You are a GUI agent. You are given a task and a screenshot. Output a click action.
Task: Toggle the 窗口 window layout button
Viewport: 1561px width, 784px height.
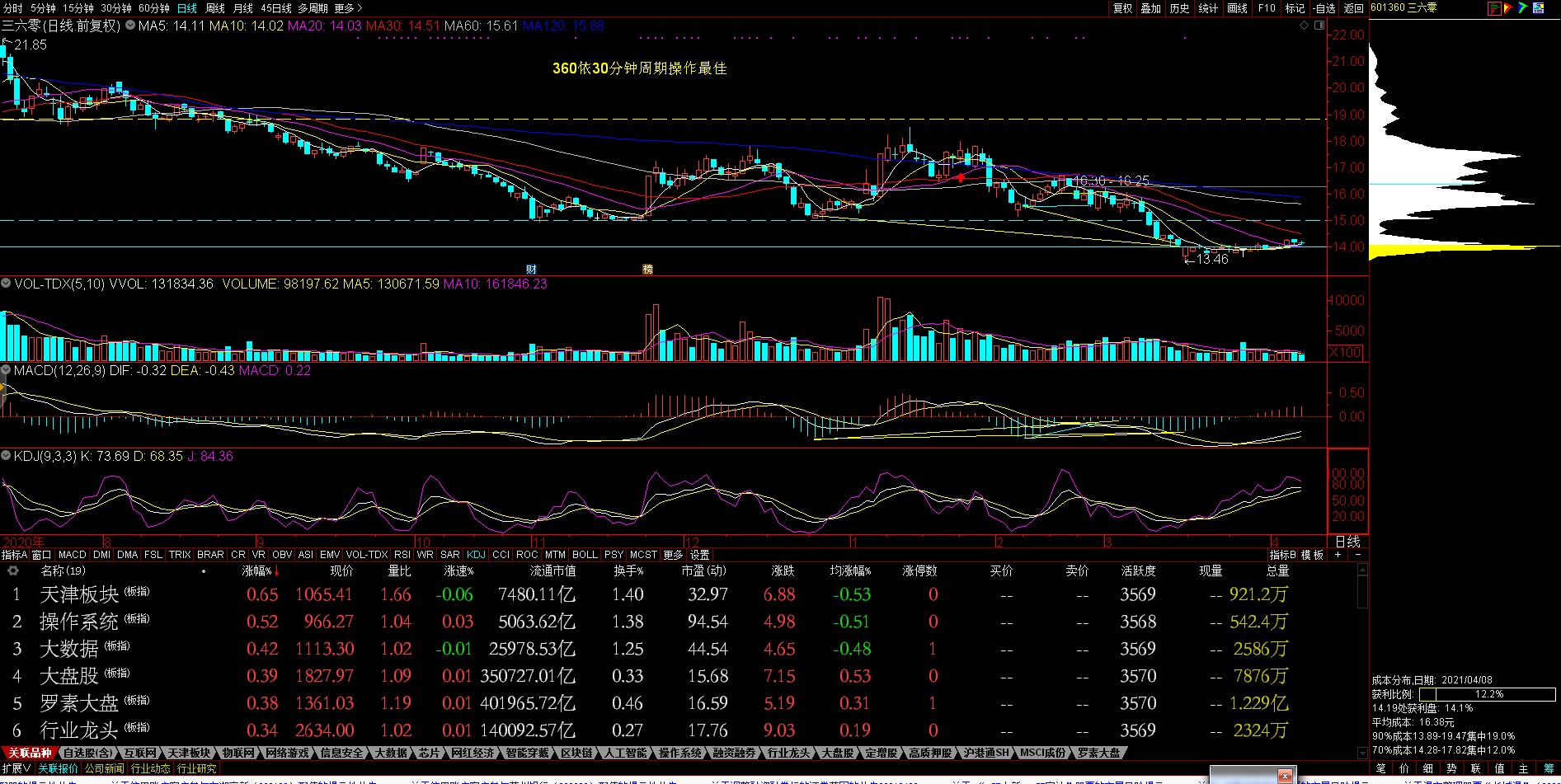(41, 555)
